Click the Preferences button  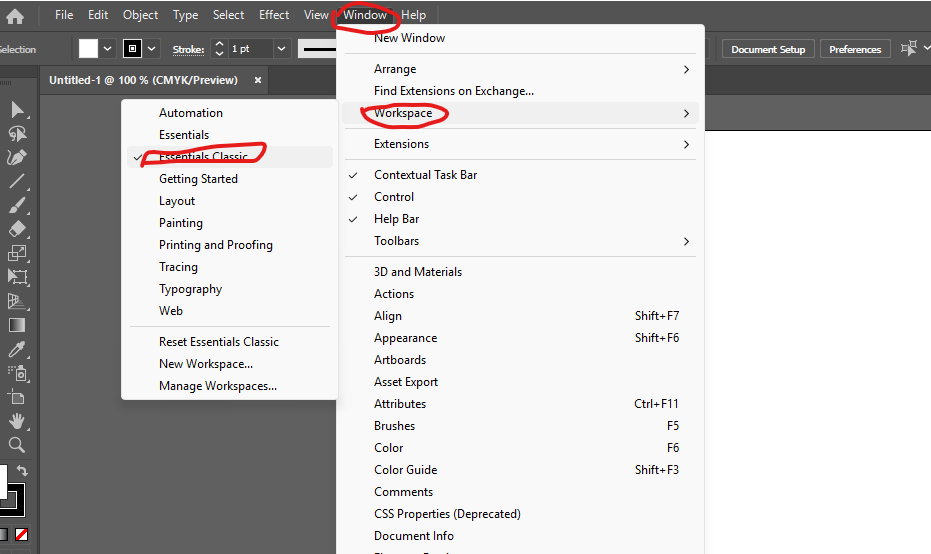855,49
